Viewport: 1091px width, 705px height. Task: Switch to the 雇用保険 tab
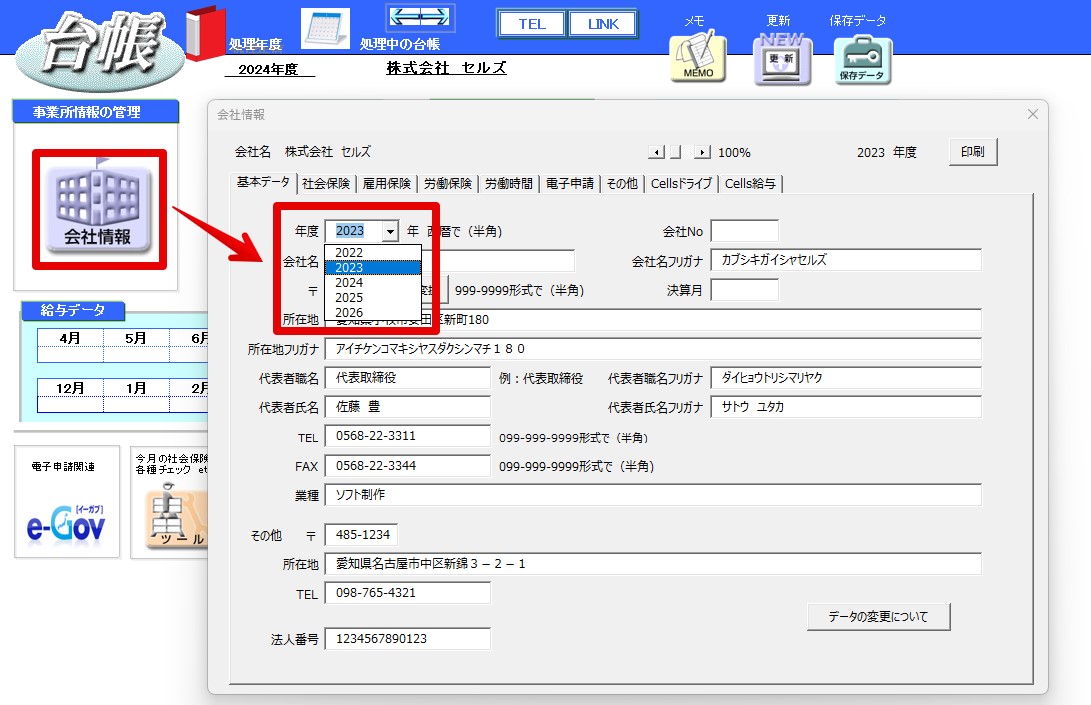click(x=387, y=184)
